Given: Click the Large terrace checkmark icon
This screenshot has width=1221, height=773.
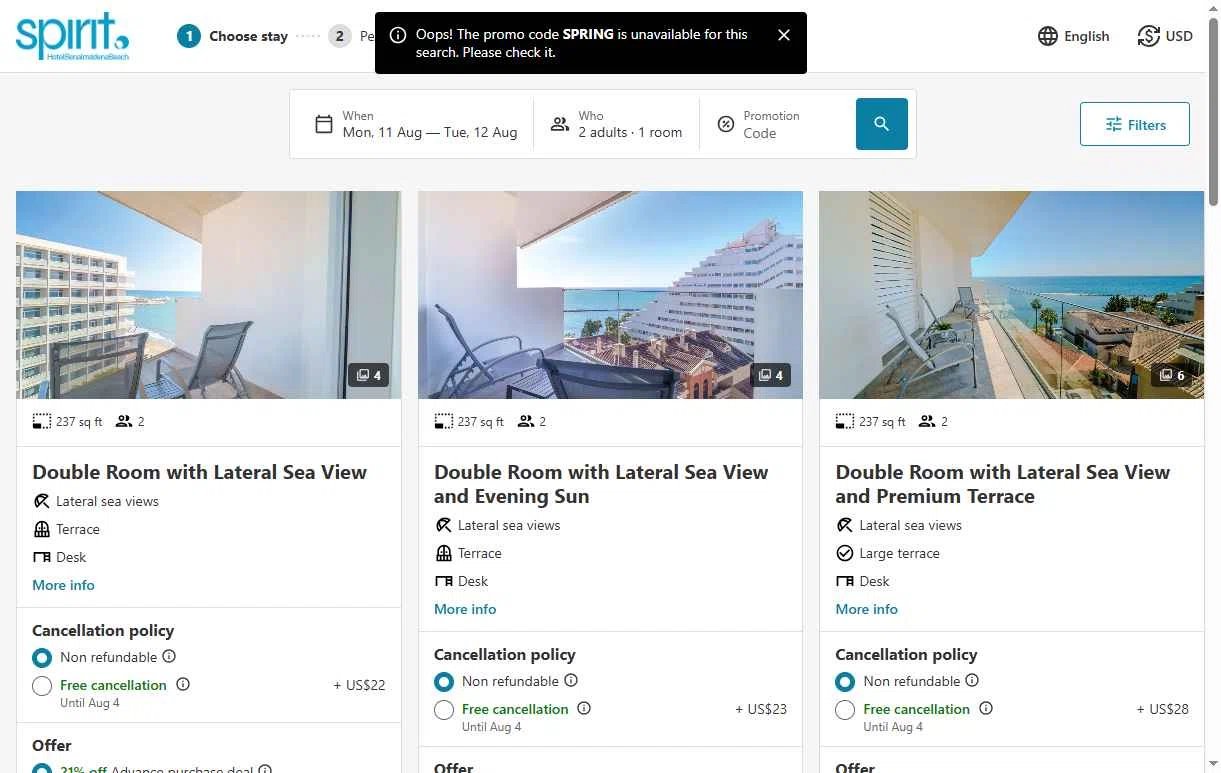Looking at the screenshot, I should [844, 553].
